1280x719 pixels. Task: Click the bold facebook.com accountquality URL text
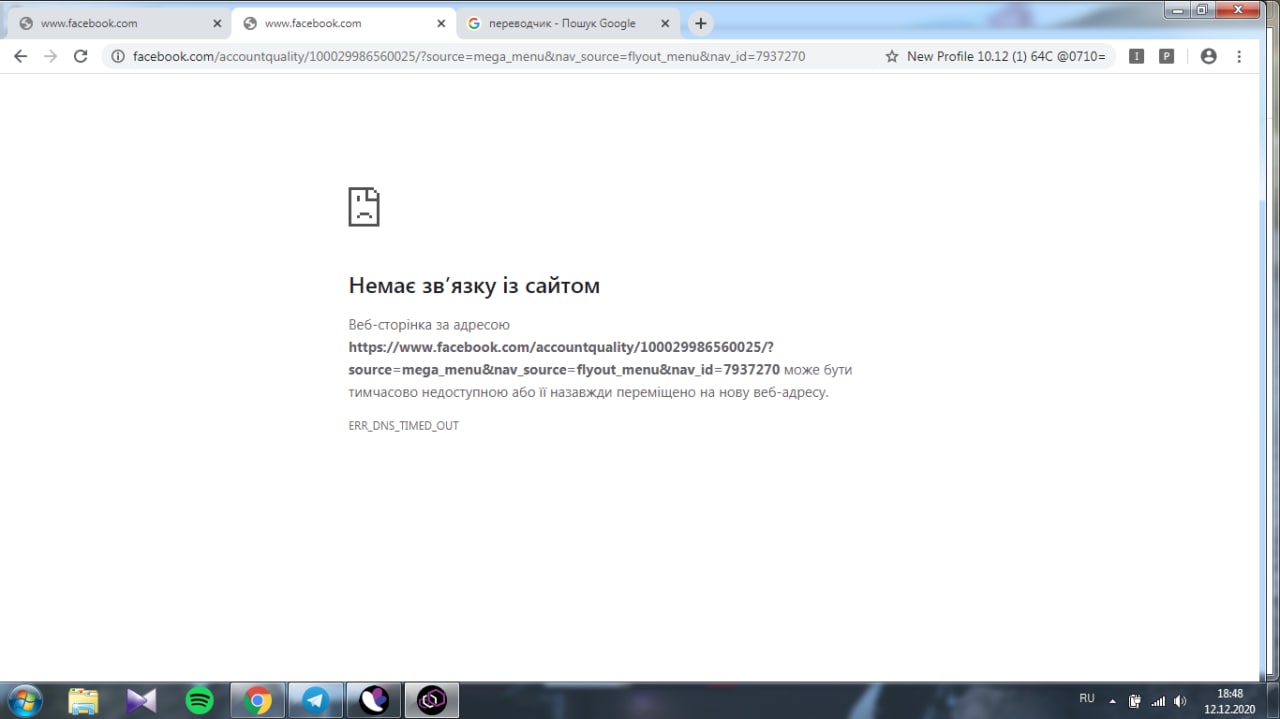[564, 358]
